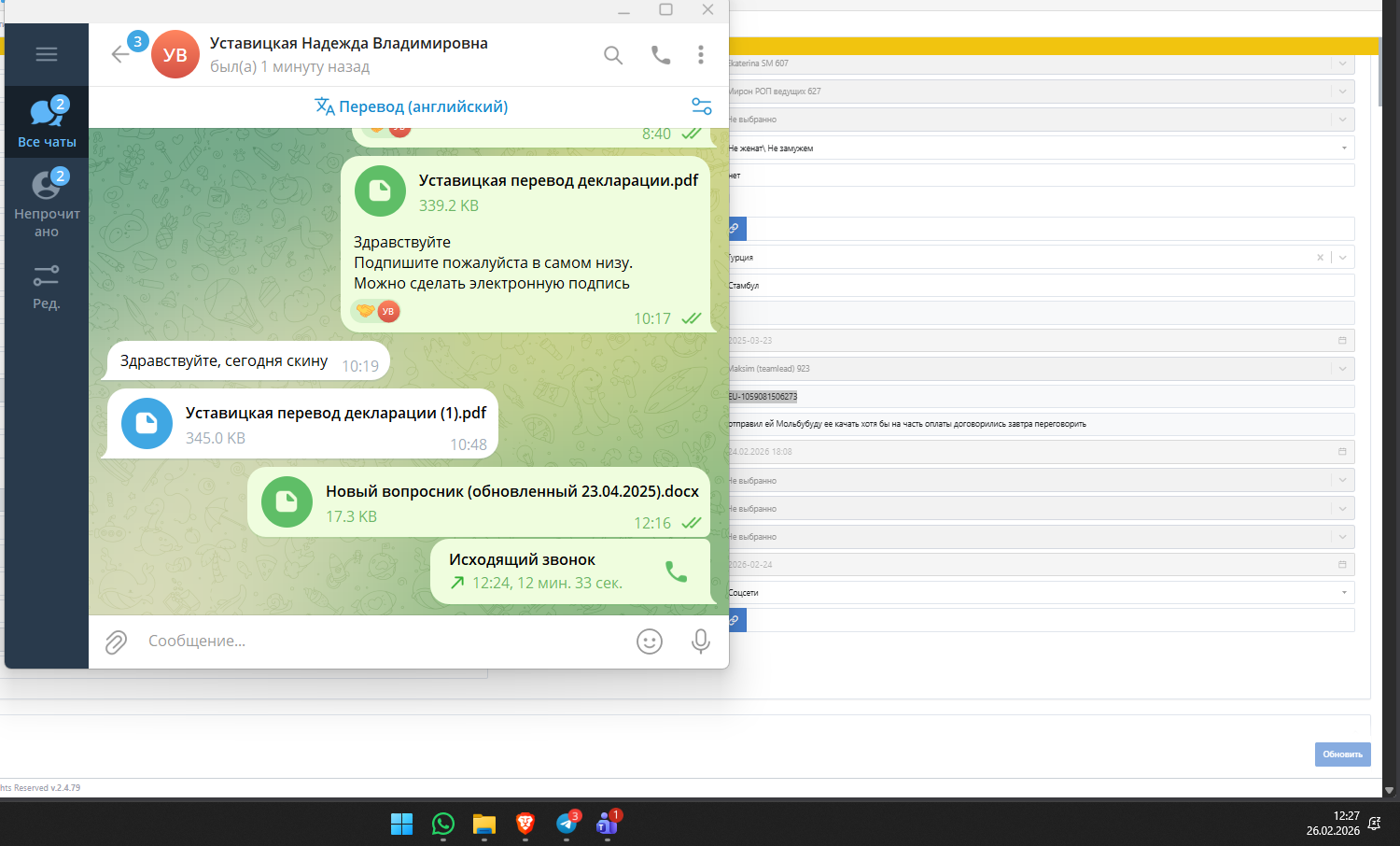Click the field containing нет
Screen dimensions: 1400x846
pyautogui.click(x=1041, y=176)
